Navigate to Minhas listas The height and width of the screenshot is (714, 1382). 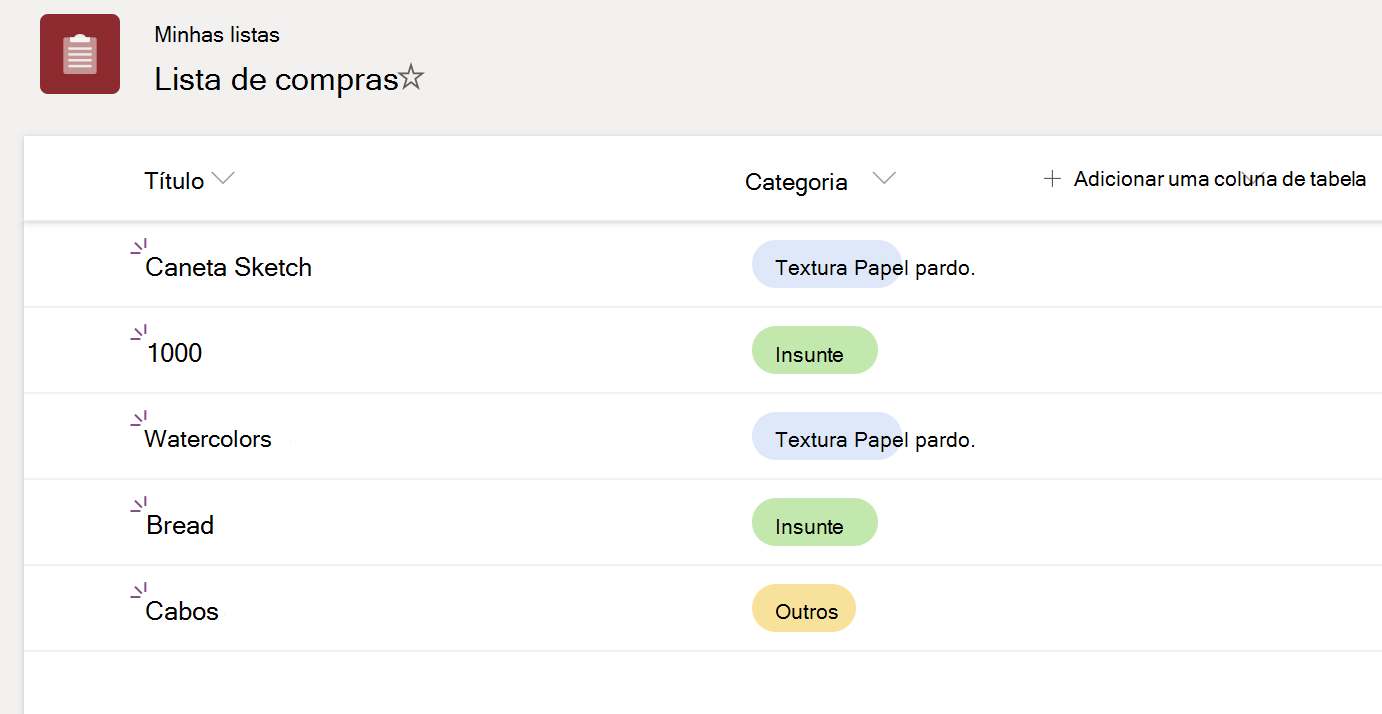pyautogui.click(x=217, y=34)
